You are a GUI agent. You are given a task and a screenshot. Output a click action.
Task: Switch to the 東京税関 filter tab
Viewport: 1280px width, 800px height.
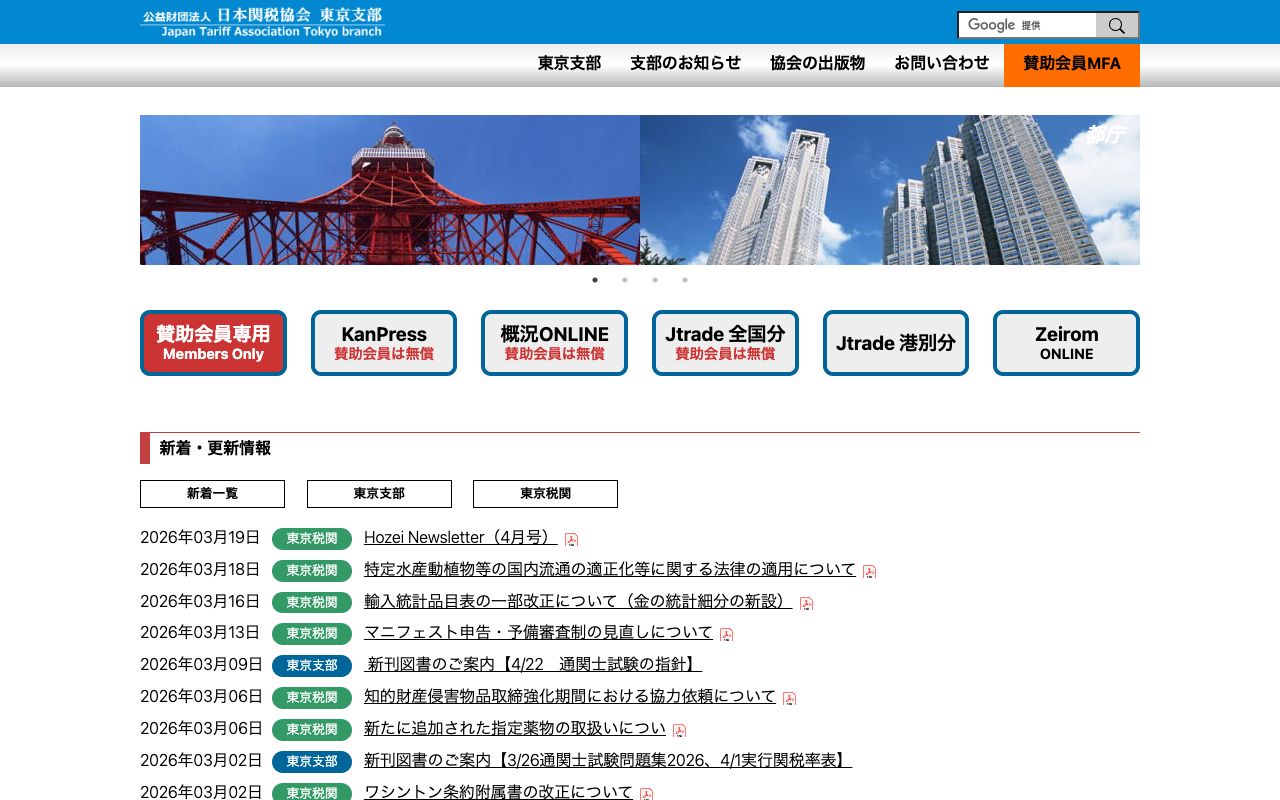(x=545, y=494)
